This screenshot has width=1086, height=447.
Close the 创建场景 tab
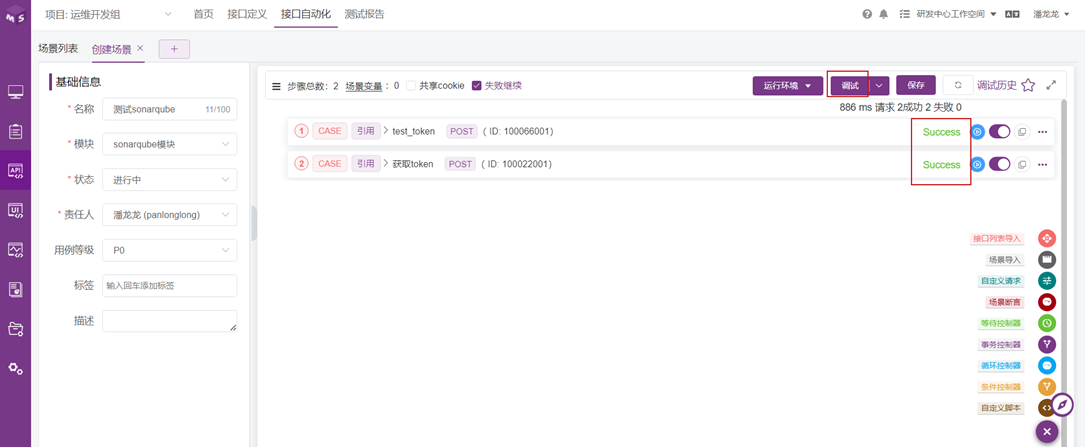(140, 48)
